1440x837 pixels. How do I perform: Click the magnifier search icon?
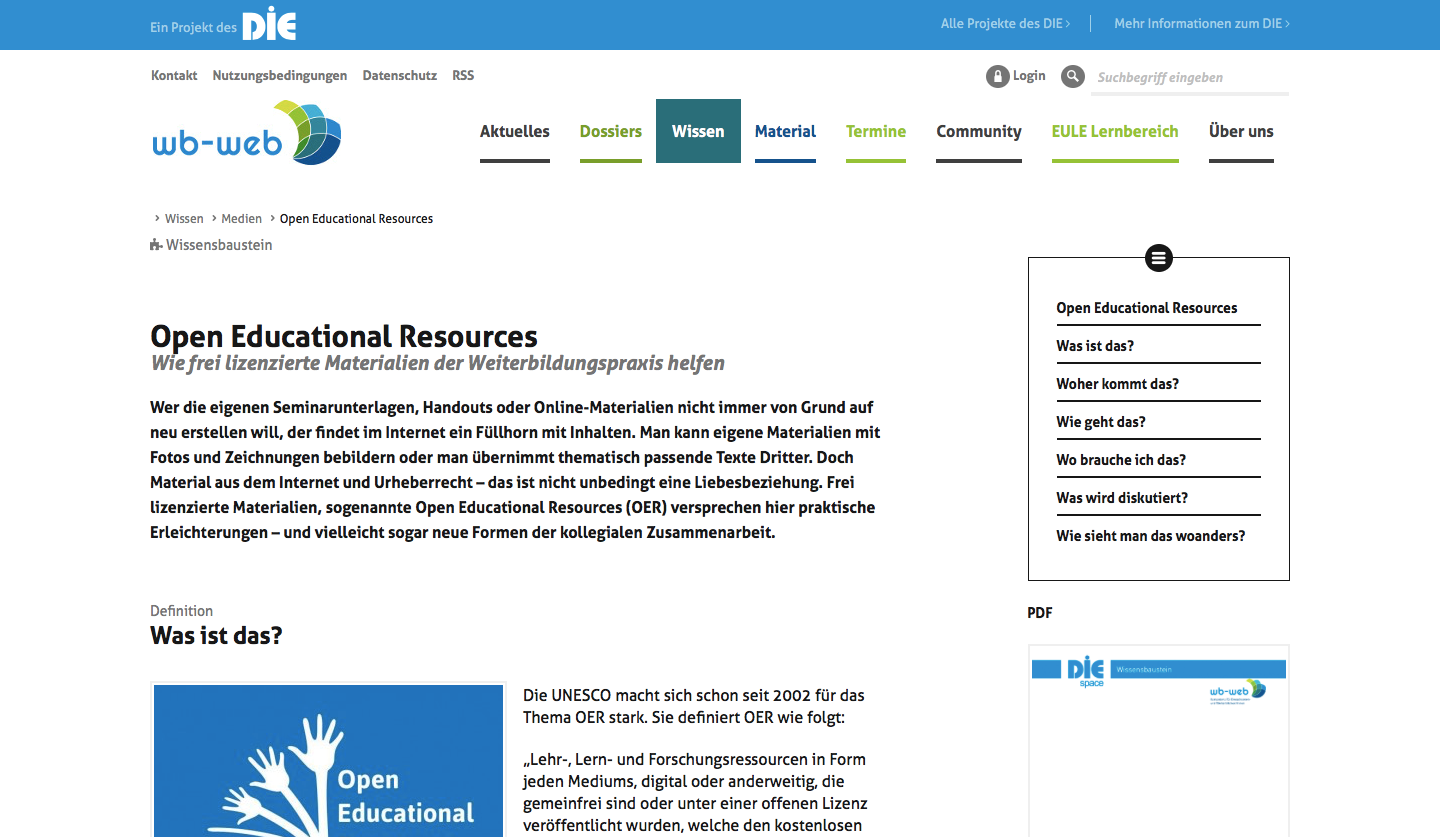[x=1072, y=77]
